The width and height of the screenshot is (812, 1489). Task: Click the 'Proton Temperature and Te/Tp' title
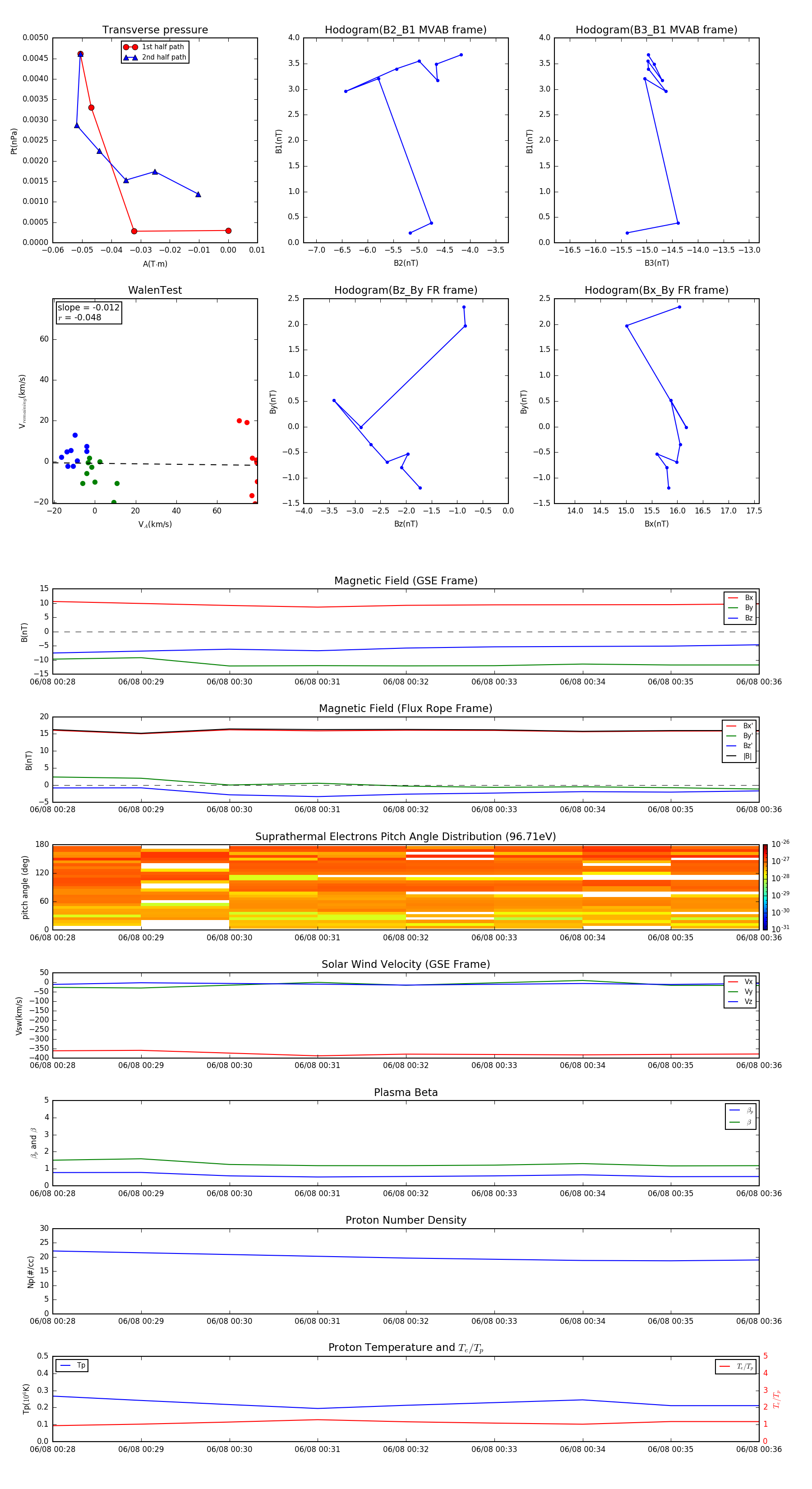406,1348
